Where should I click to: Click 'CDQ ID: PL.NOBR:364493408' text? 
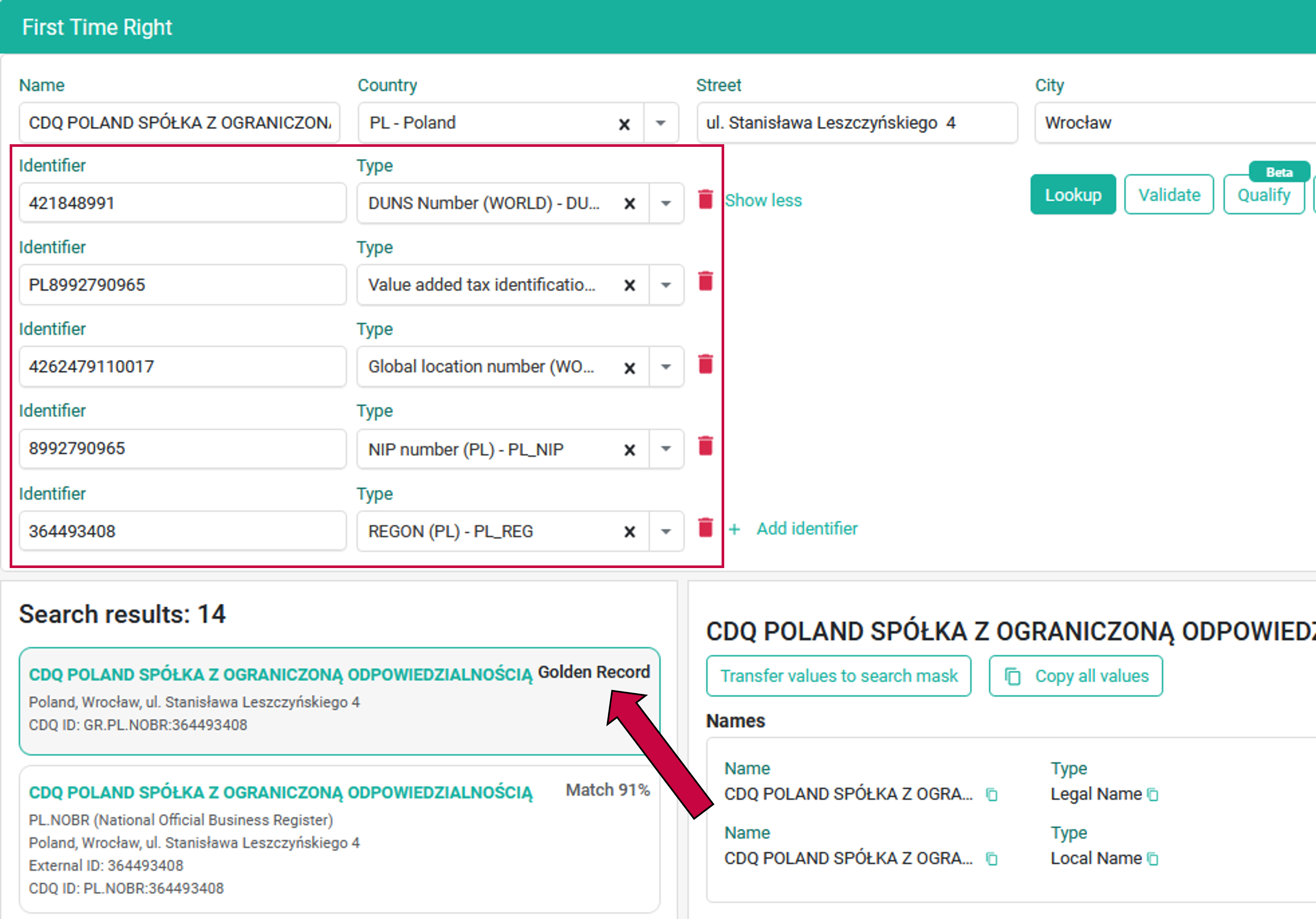pyautogui.click(x=126, y=888)
